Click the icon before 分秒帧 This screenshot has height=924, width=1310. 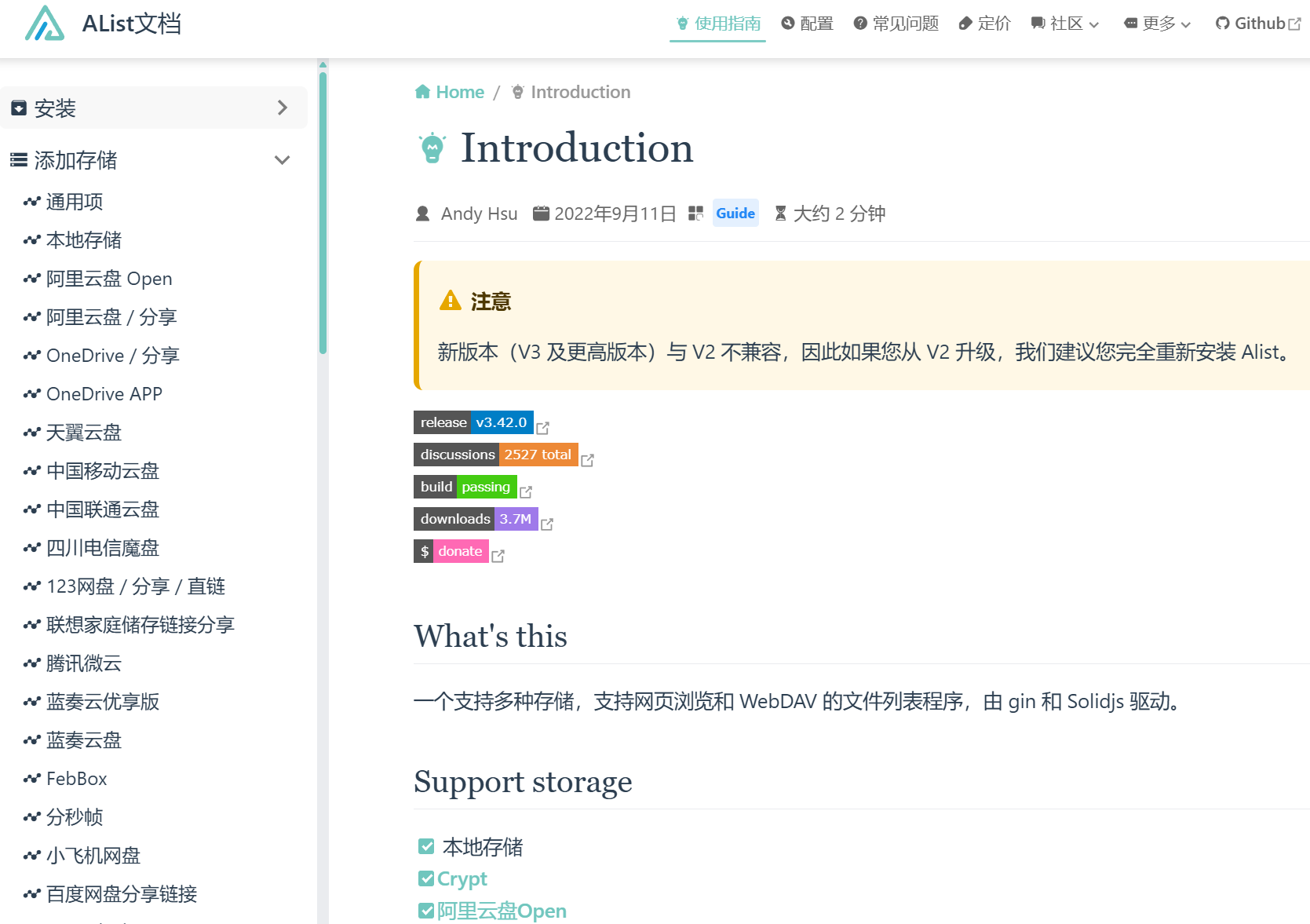pyautogui.click(x=32, y=817)
